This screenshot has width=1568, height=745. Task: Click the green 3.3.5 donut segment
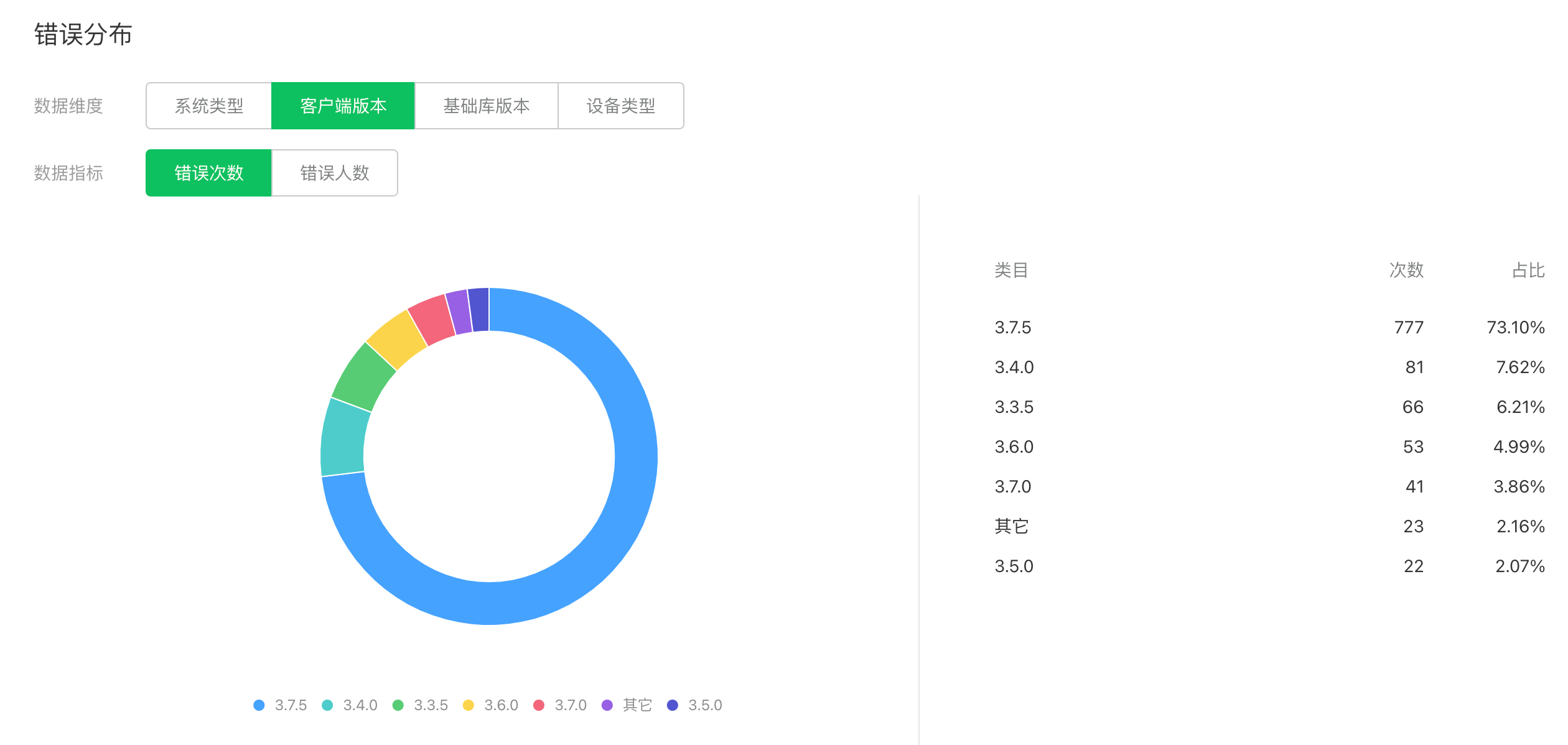[363, 377]
